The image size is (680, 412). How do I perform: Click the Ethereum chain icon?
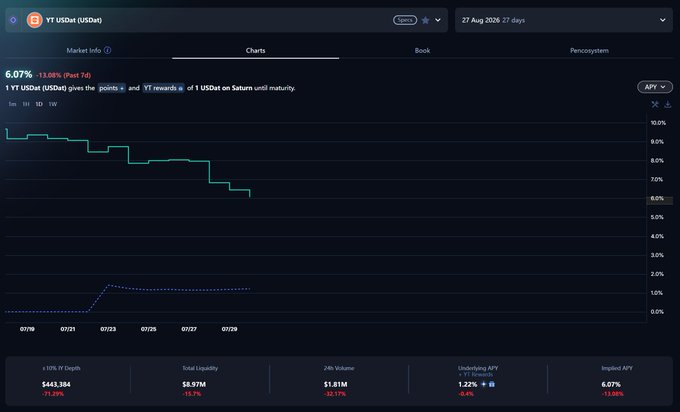tap(13, 20)
